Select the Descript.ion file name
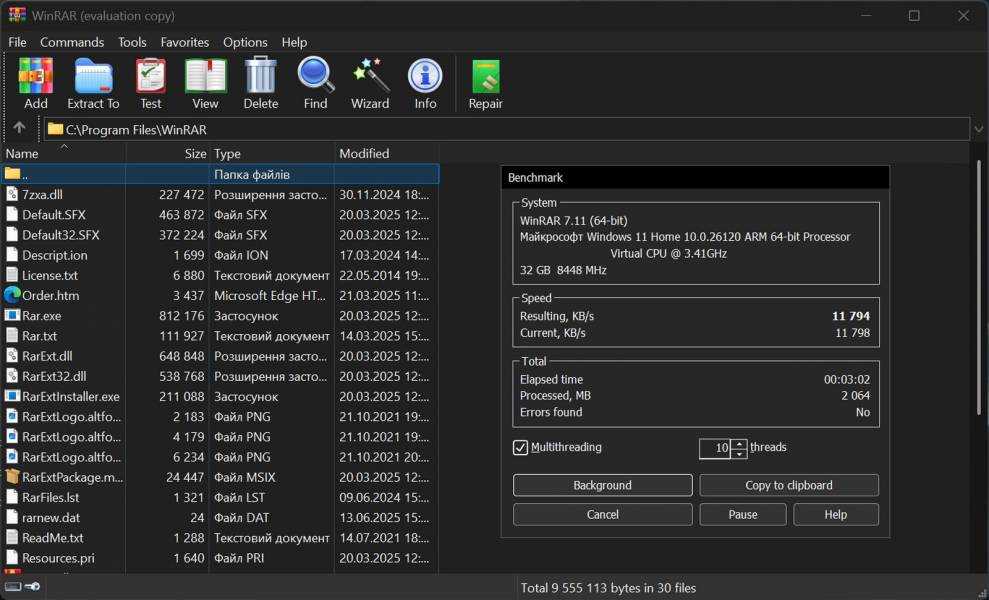The height and width of the screenshot is (600, 989). [55, 255]
